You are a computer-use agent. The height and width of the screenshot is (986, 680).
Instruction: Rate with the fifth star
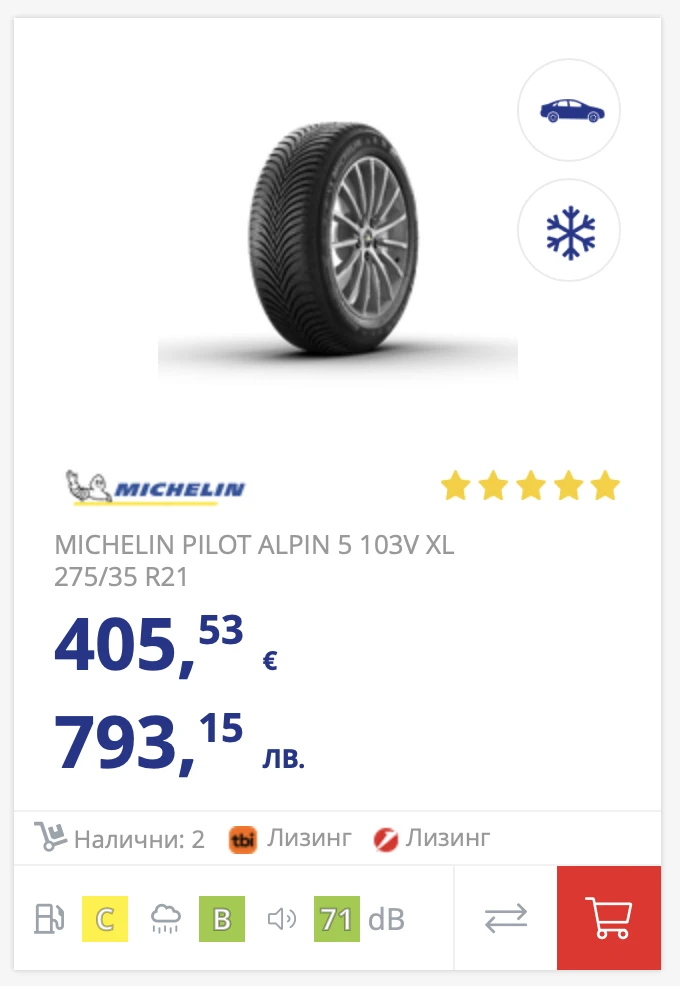(x=605, y=485)
